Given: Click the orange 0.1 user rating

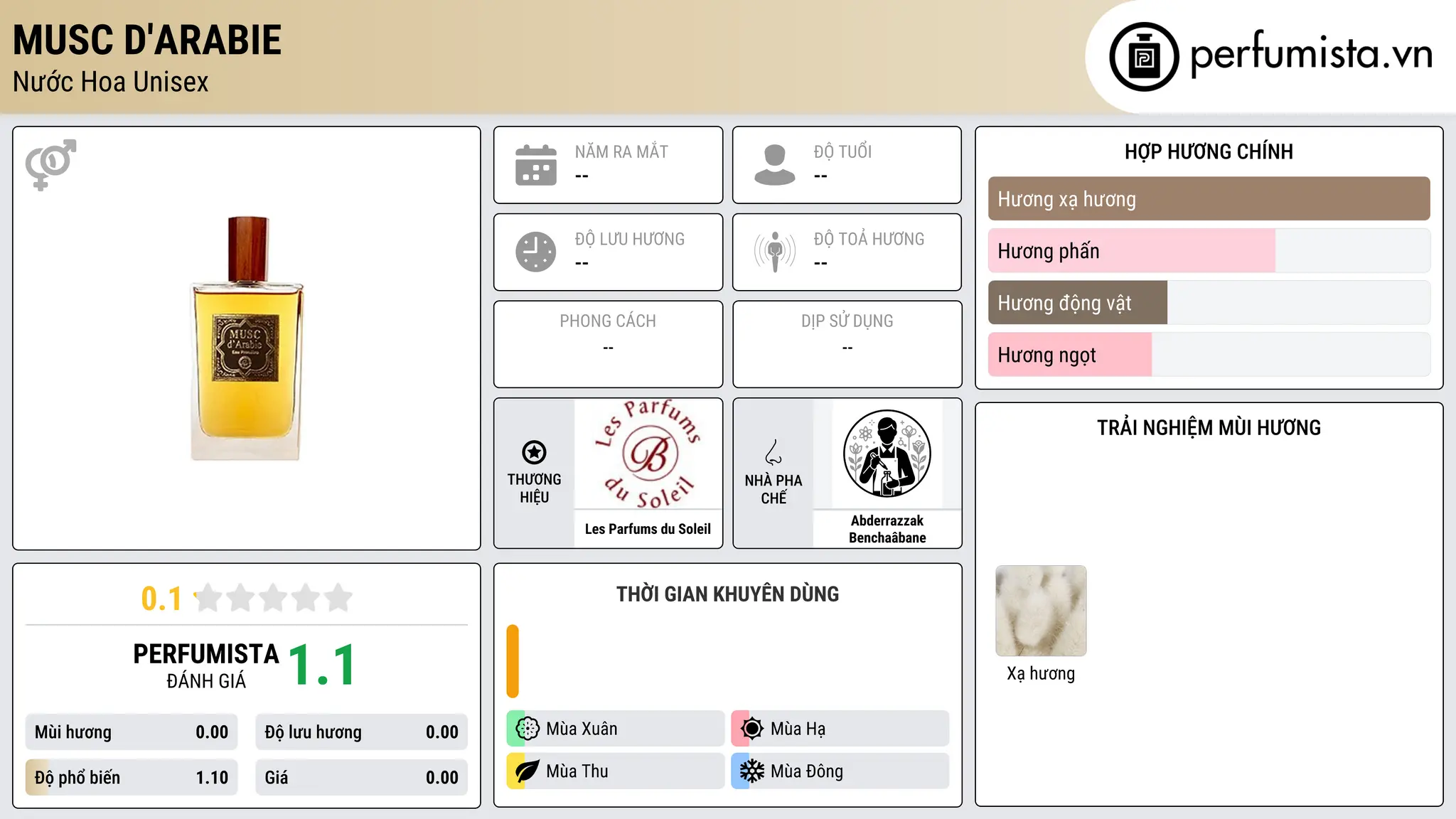Looking at the screenshot, I should 161,599.
